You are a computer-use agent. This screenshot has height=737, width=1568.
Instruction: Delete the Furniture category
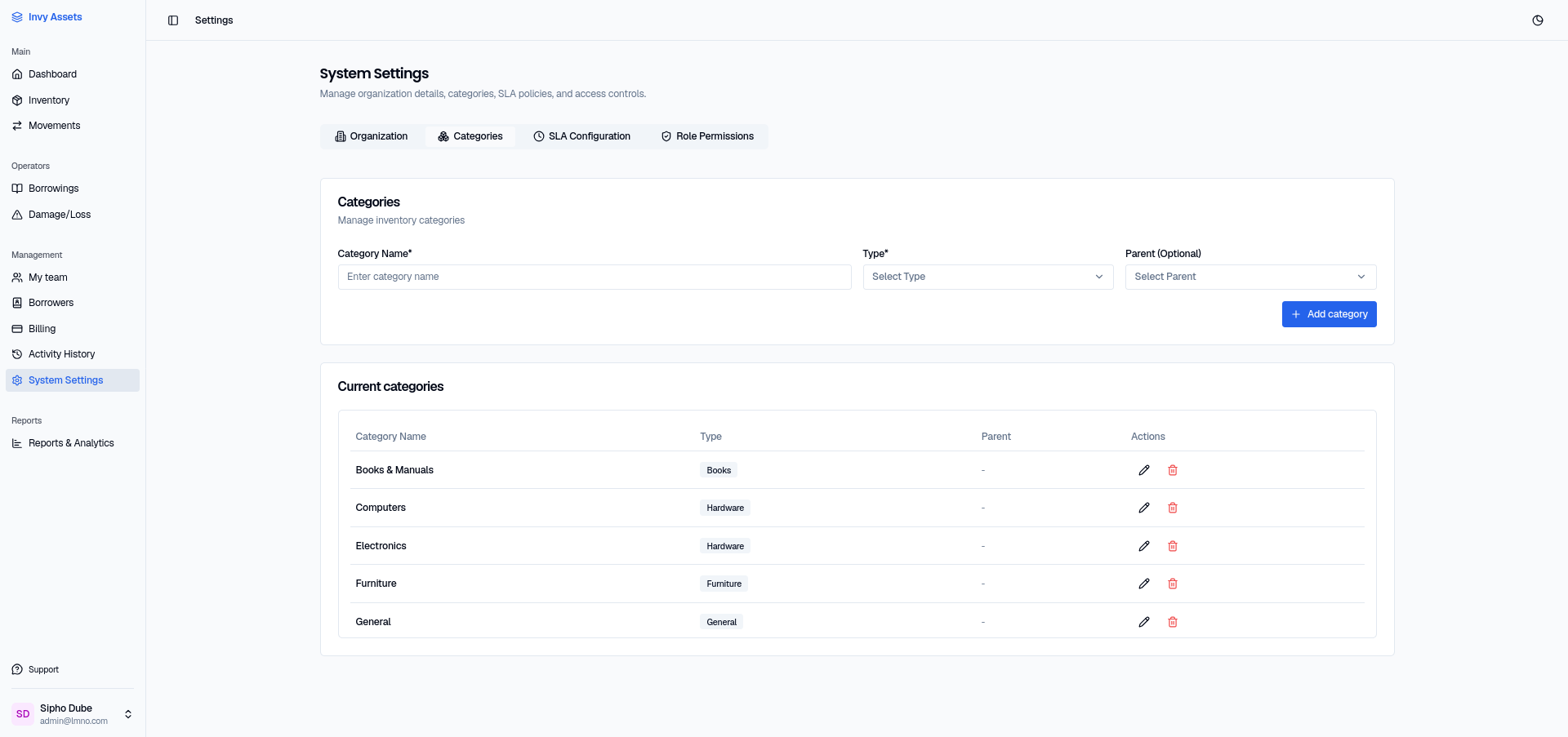[x=1173, y=584]
